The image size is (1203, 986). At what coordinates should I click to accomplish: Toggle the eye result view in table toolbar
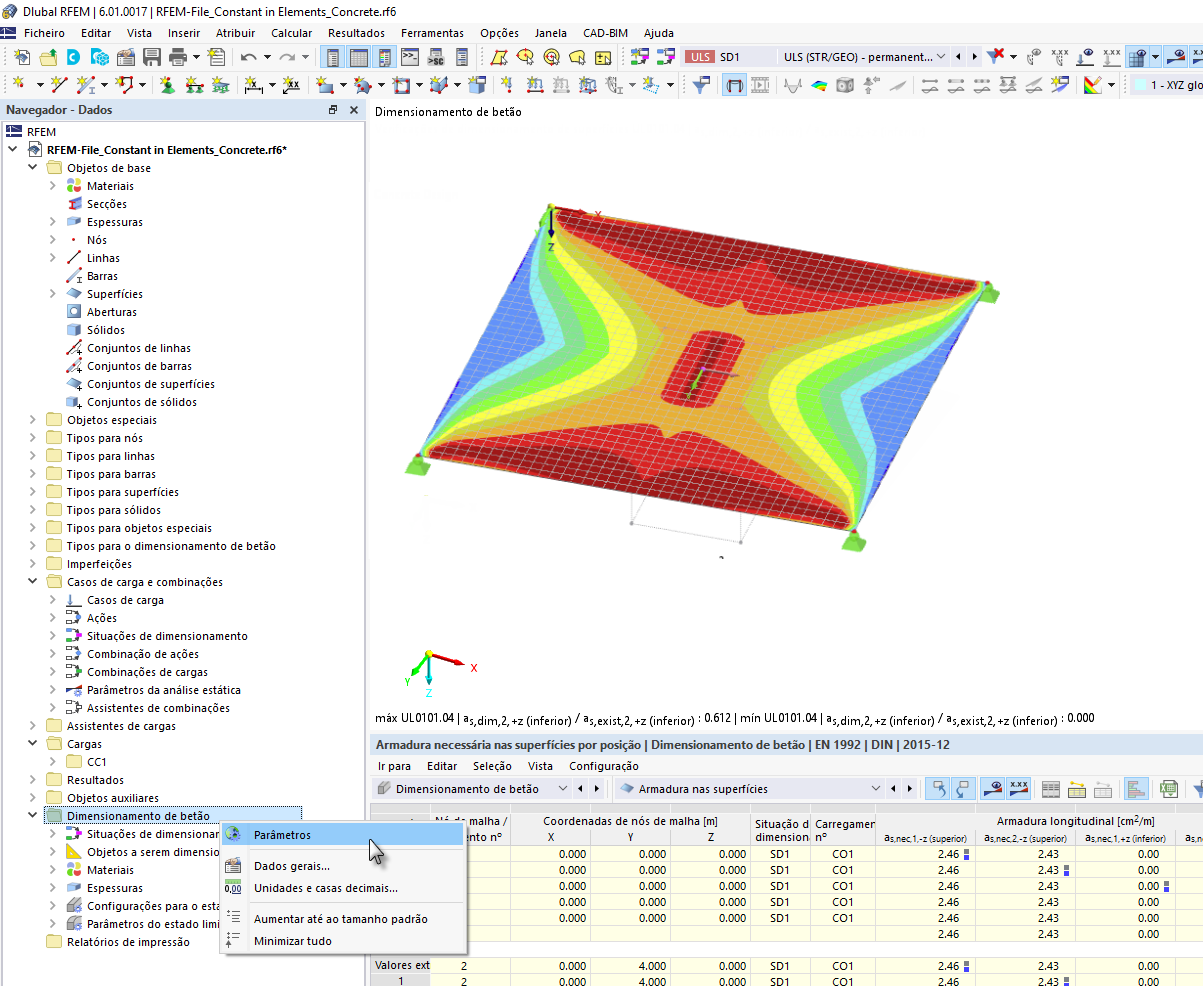pos(993,789)
